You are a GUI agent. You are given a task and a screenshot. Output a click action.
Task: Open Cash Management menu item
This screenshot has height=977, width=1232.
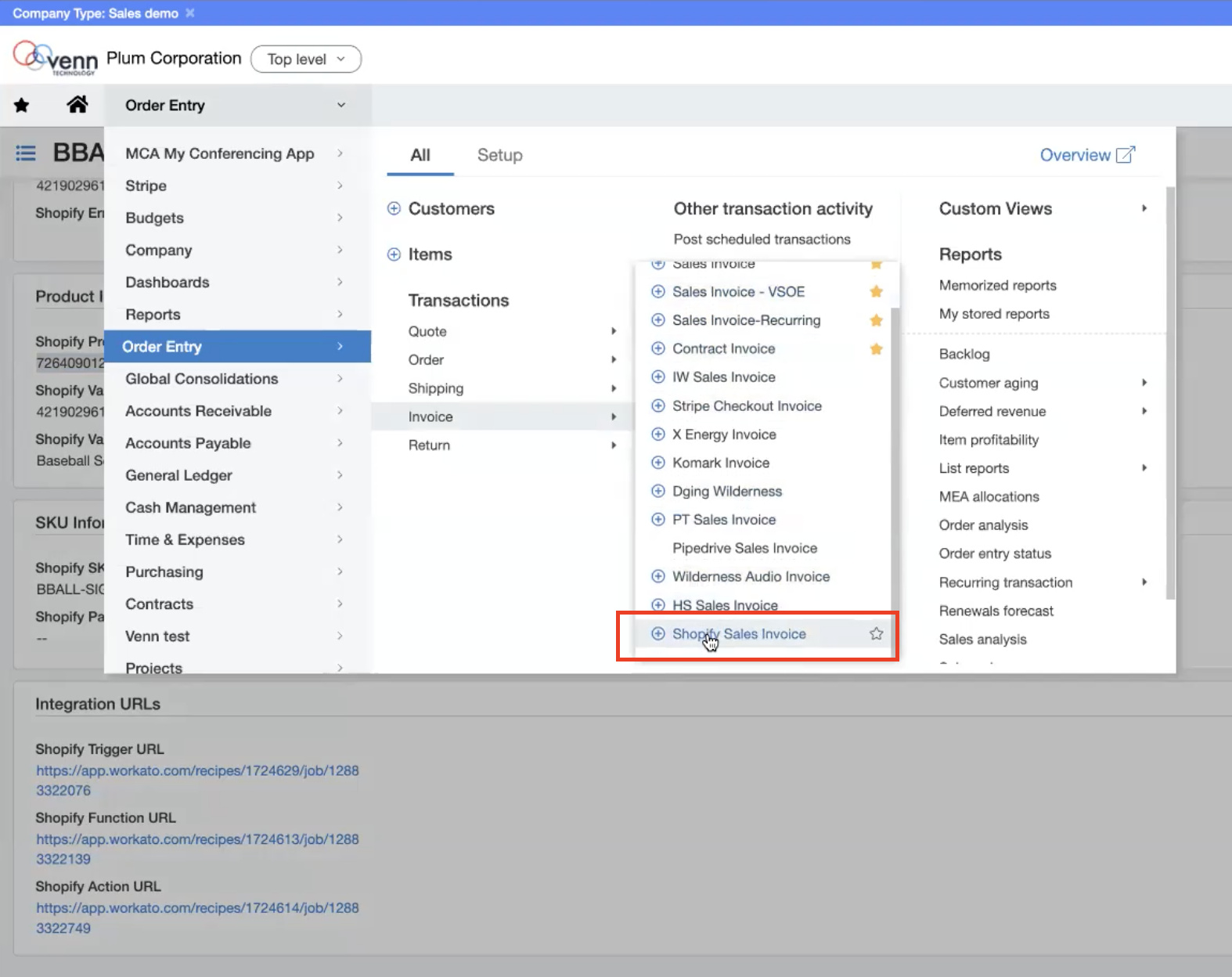pos(237,507)
